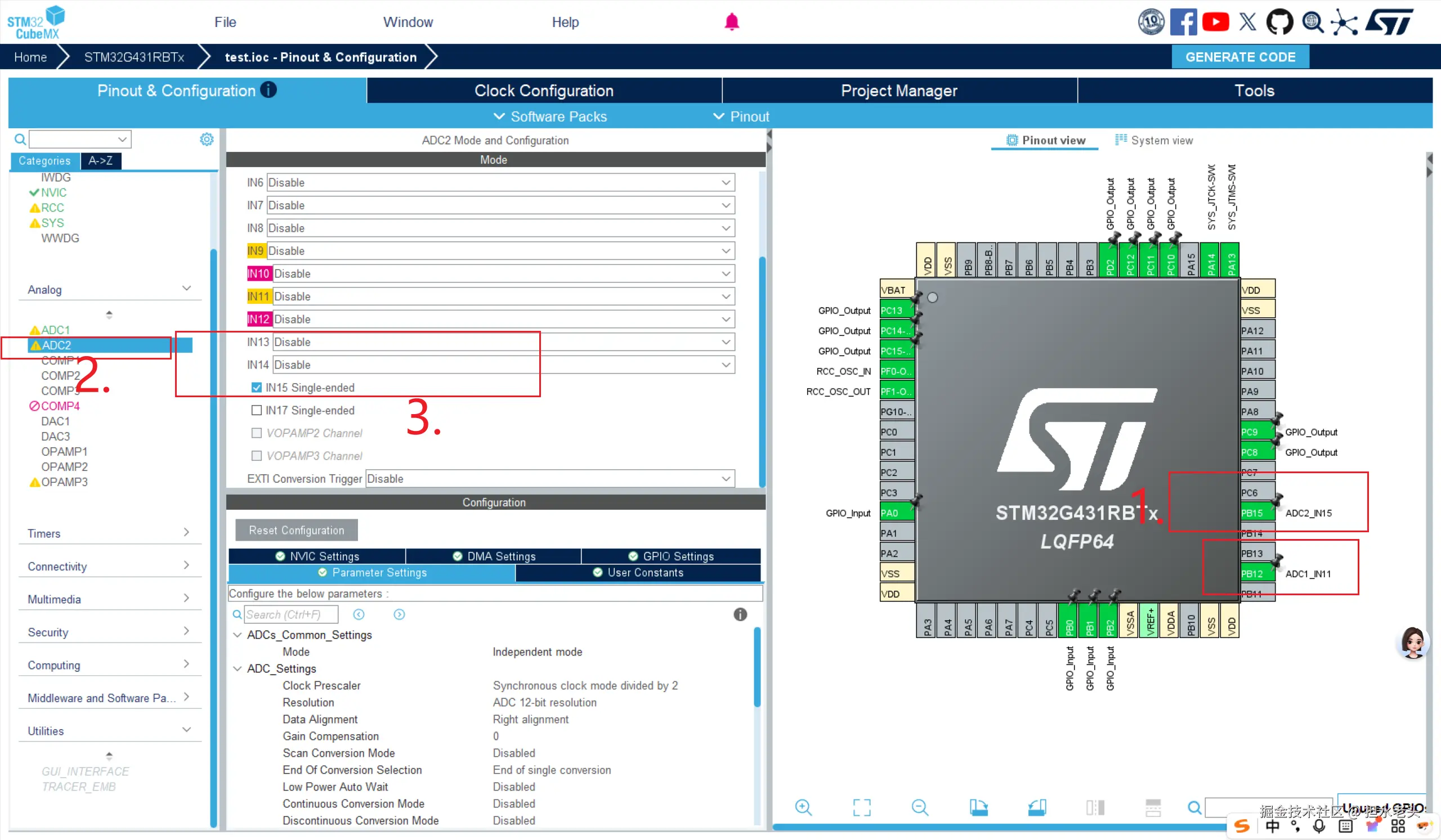Screen dimensions: 1441x840
Task: Toggle the IN15 Single-ended checkbox
Action: pos(257,388)
